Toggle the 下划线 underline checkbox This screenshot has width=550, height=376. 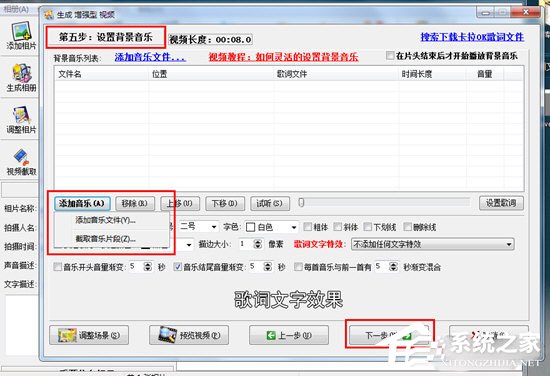point(368,227)
